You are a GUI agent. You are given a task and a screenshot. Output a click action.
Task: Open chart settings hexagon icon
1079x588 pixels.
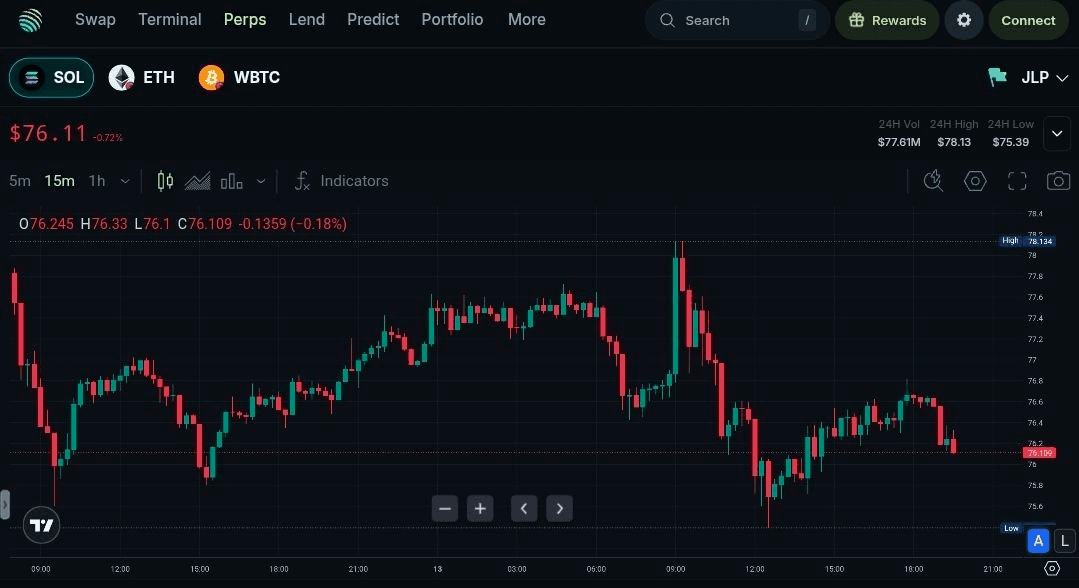pos(975,181)
